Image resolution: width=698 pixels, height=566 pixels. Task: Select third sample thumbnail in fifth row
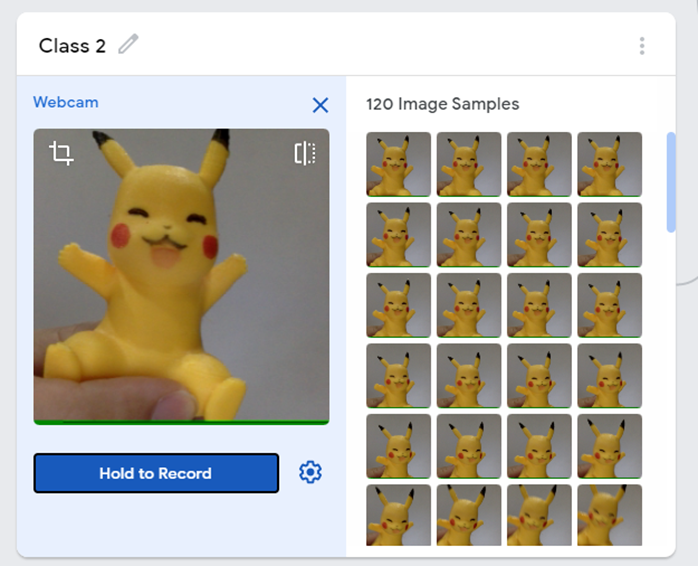539,447
